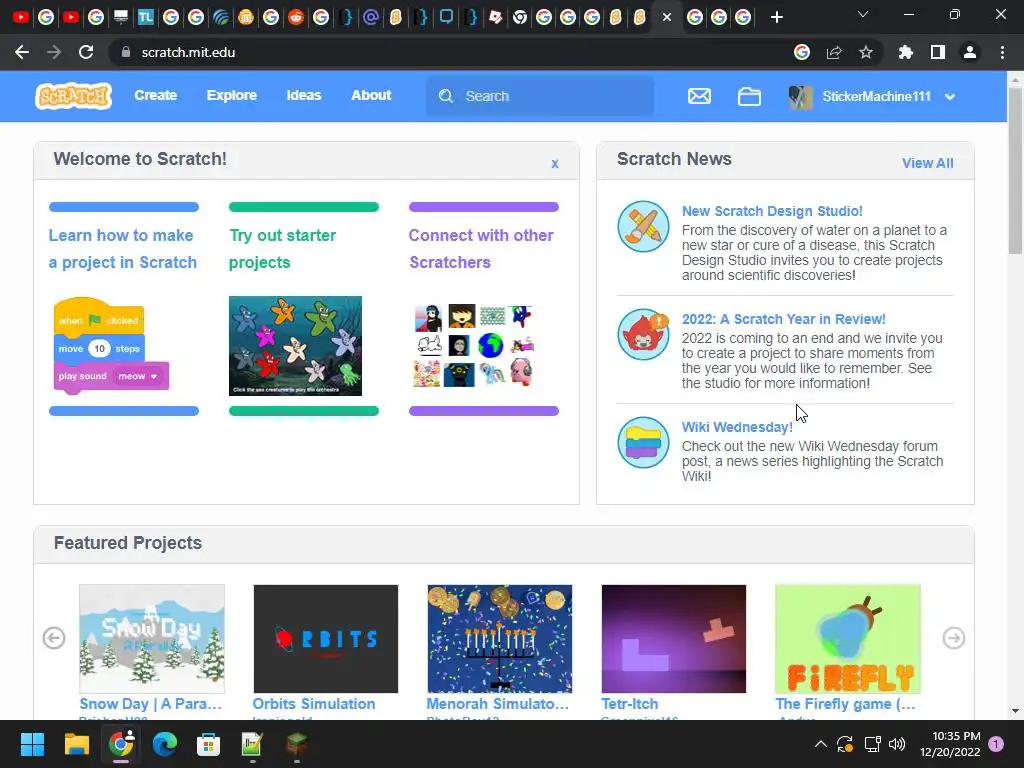The height and width of the screenshot is (768, 1024).
Task: Click the StickerMachine111 profile avatar
Action: [800, 97]
